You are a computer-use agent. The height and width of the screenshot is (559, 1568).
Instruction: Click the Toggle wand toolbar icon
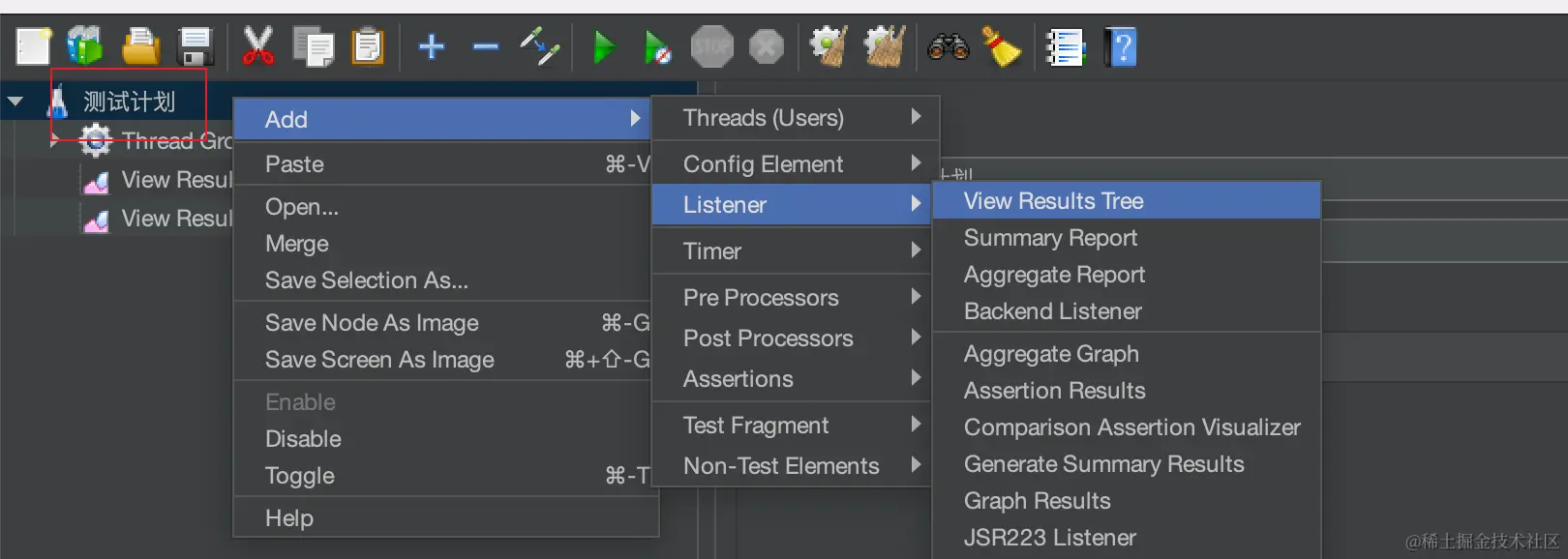tap(539, 46)
